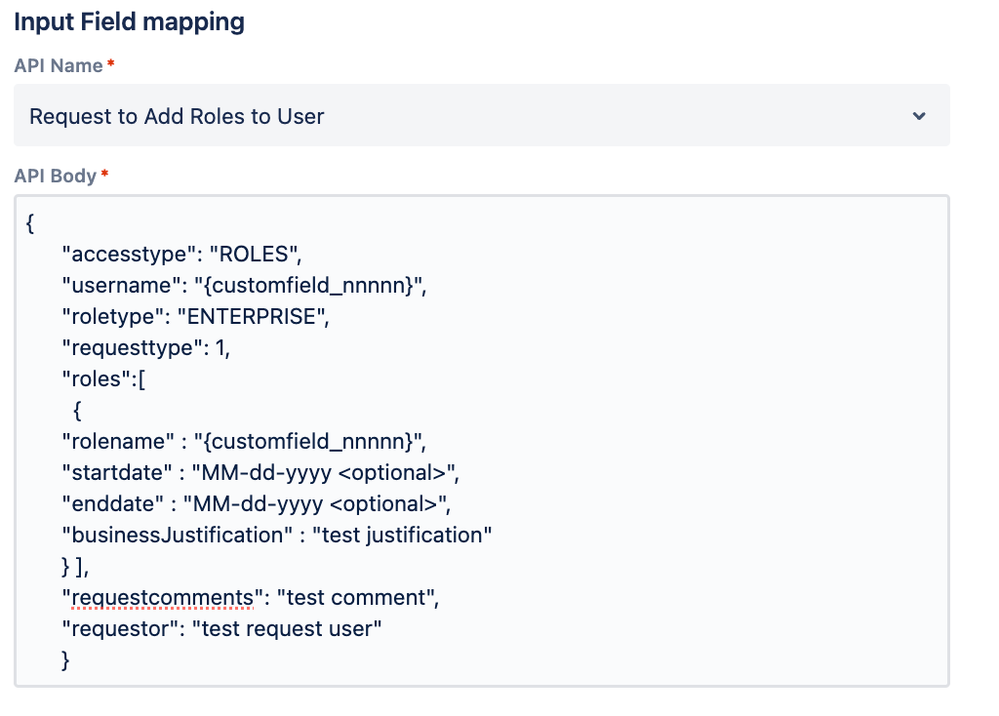Click the chevron arrow in API Name dropdown
Screen dimensions: 999x716
920,116
